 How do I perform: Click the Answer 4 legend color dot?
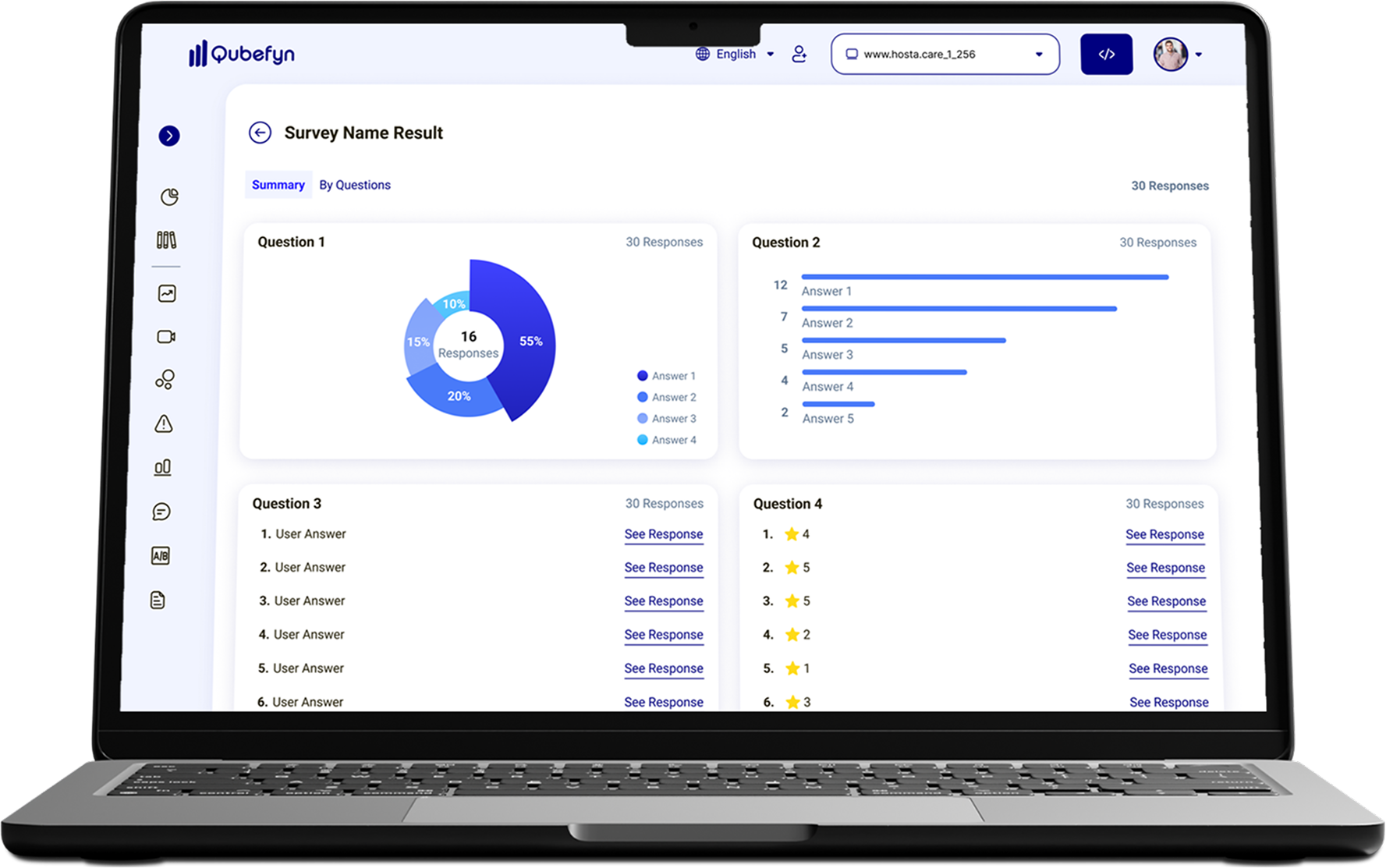(x=643, y=440)
